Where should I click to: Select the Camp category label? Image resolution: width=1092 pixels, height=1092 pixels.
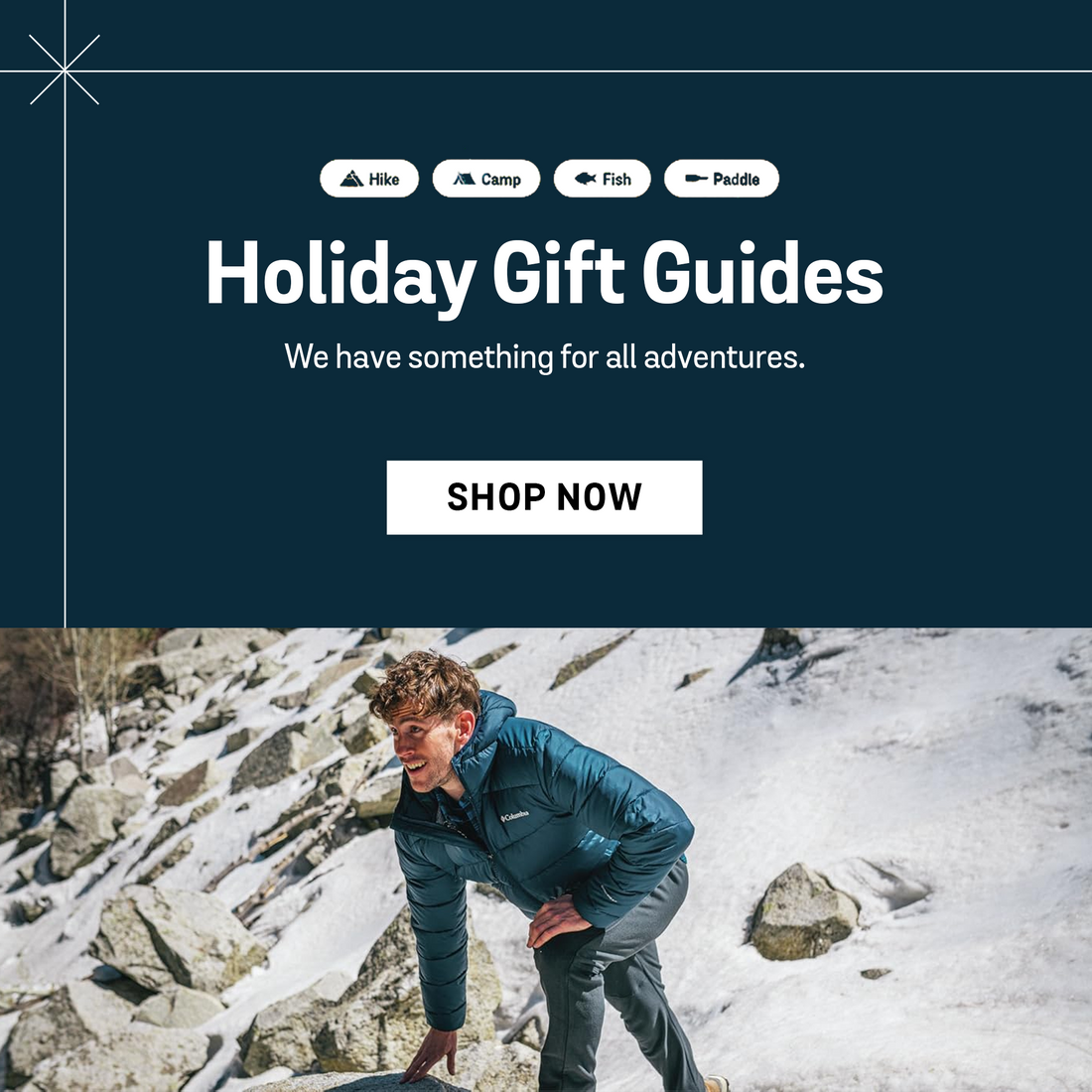tap(500, 180)
